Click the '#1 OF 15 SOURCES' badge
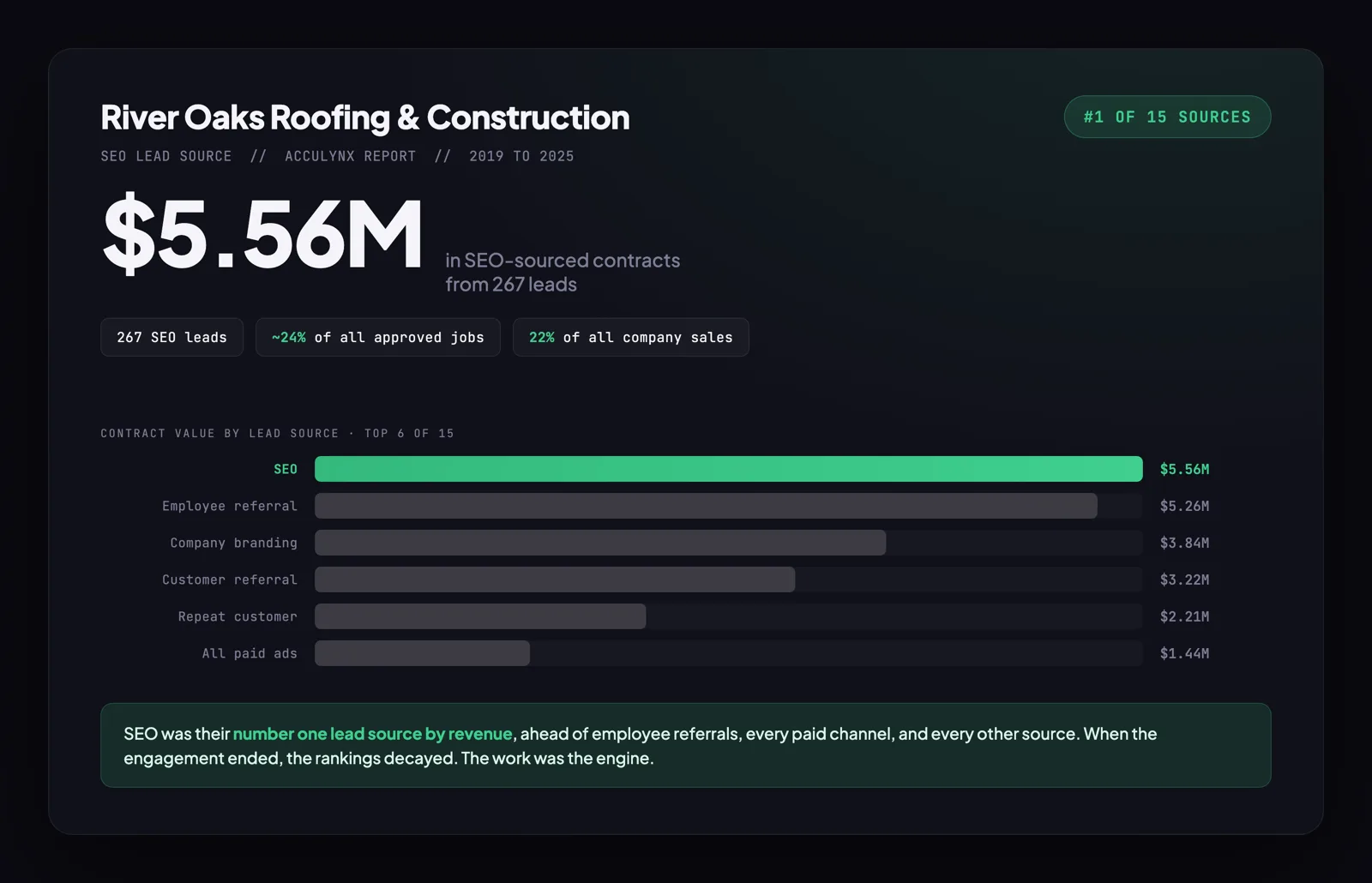1372x883 pixels. (x=1167, y=117)
